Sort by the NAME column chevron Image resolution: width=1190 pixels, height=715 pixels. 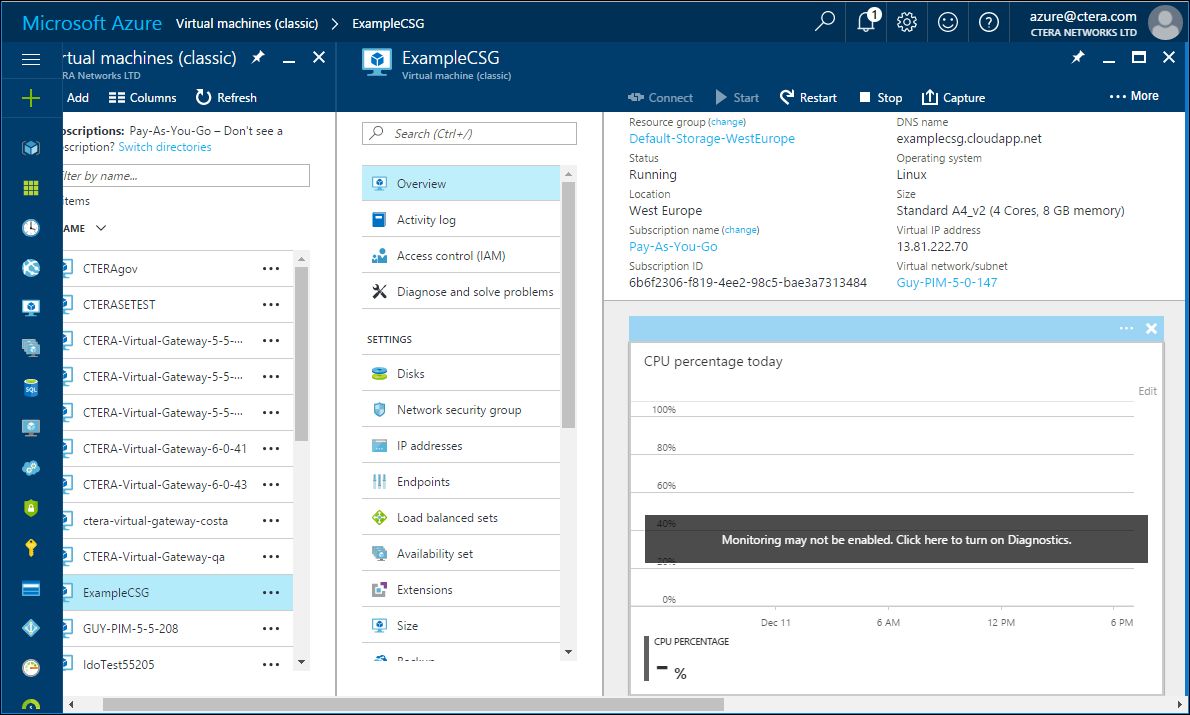click(x=101, y=228)
